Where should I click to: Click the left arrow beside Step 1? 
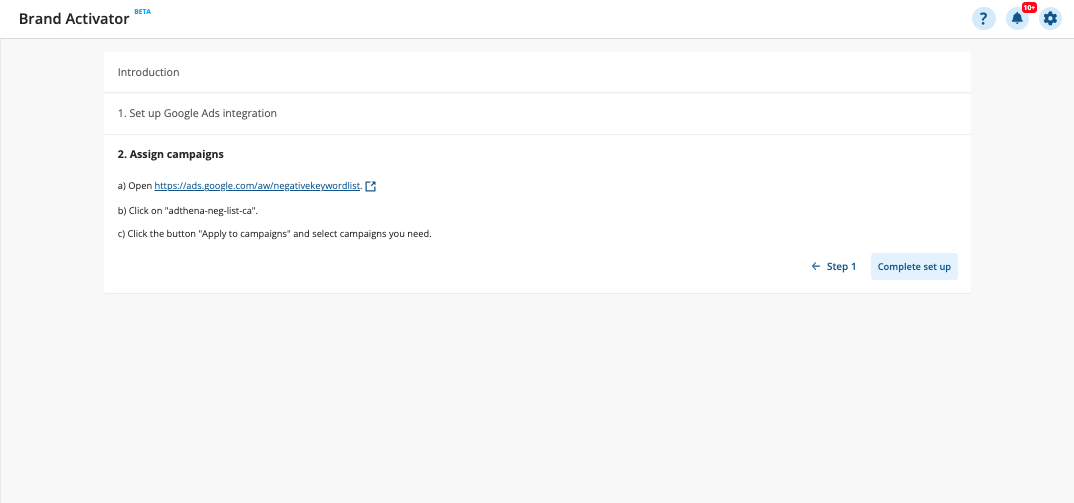(815, 267)
